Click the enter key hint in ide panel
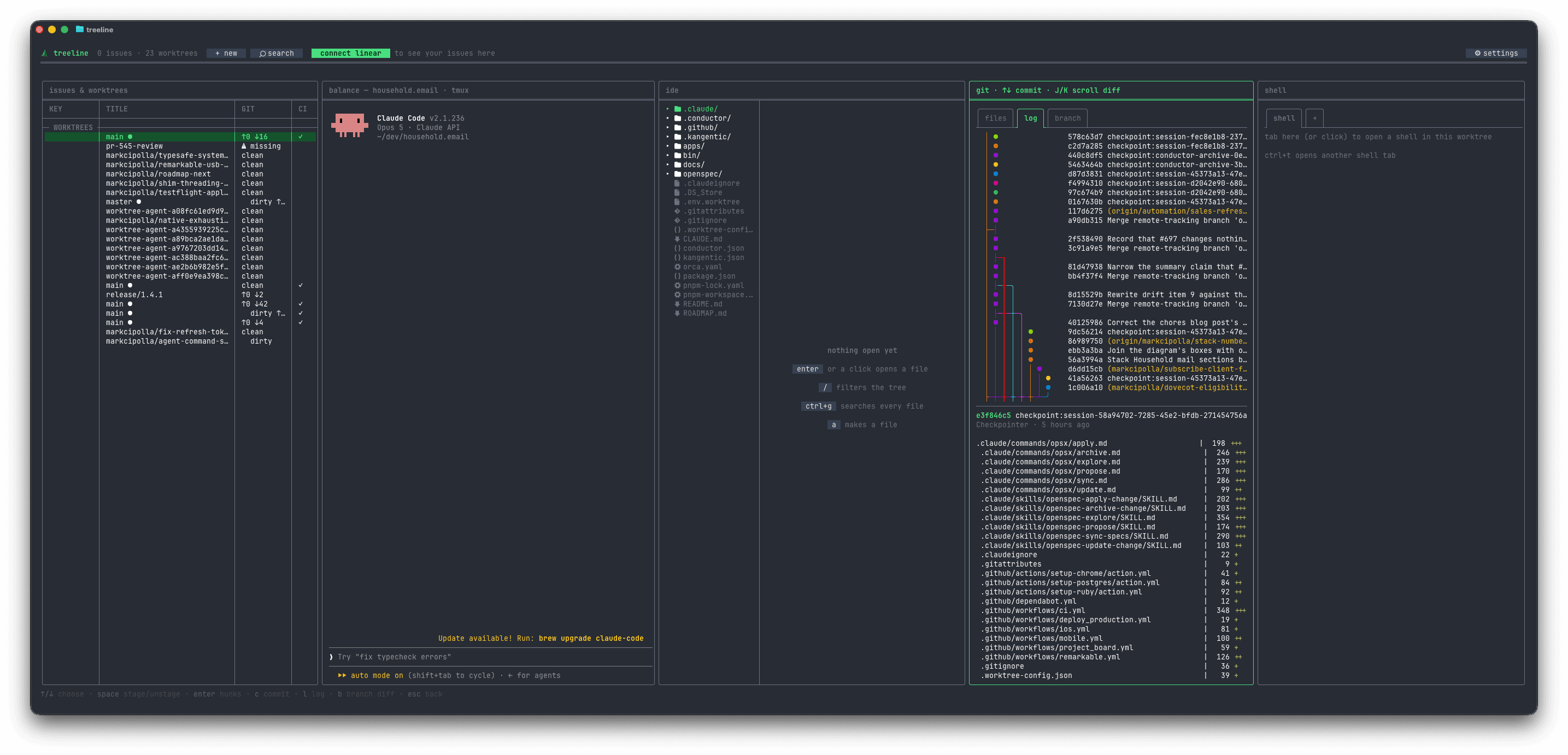Screen dimensions: 1568x755 pos(807,369)
